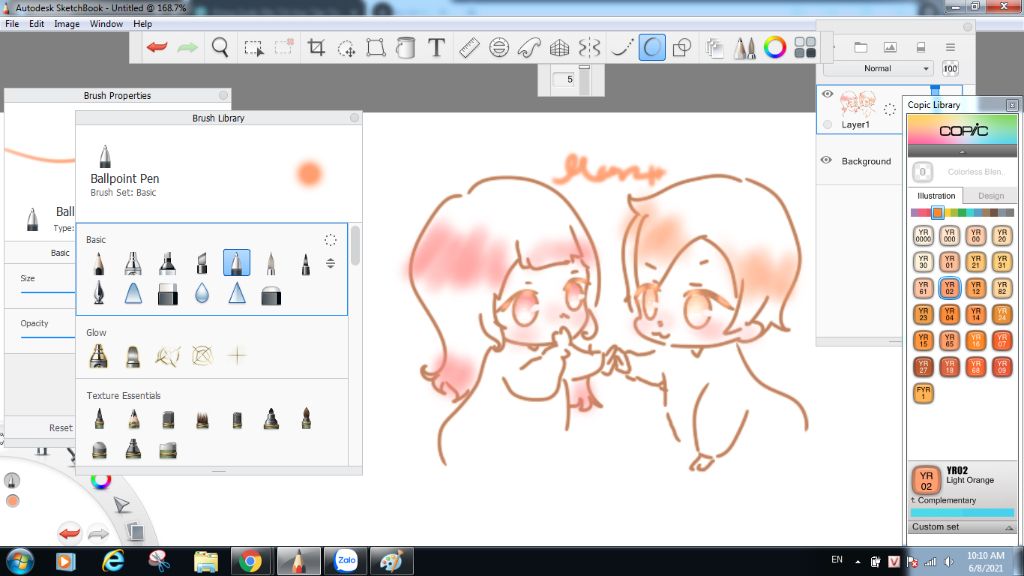1024x576 pixels.
Task: Open the Help menu
Action: coord(142,24)
